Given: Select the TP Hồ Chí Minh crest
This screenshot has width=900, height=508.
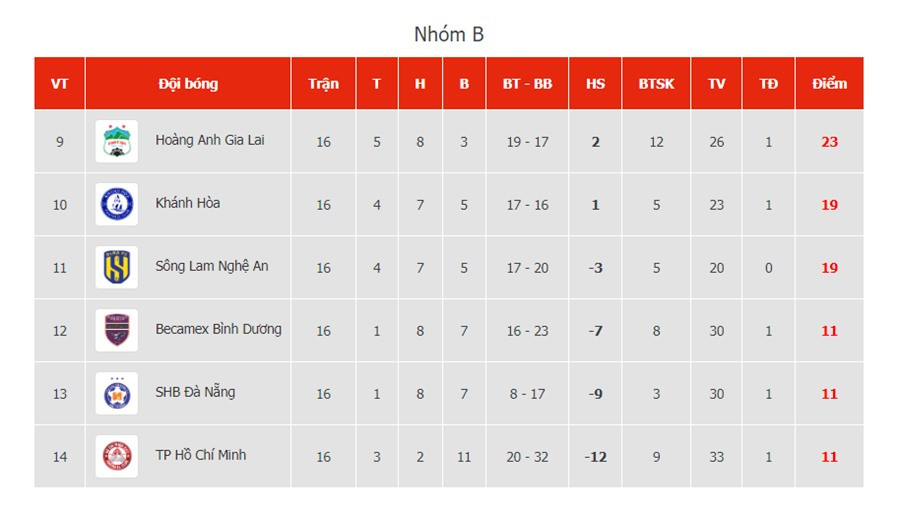Looking at the screenshot, I should coord(116,456).
